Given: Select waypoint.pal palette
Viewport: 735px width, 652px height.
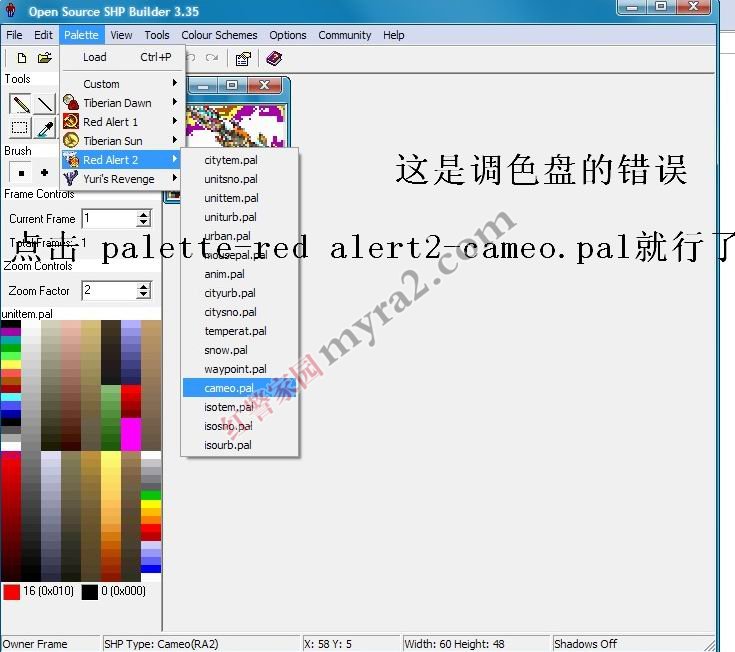Looking at the screenshot, I should [x=240, y=369].
